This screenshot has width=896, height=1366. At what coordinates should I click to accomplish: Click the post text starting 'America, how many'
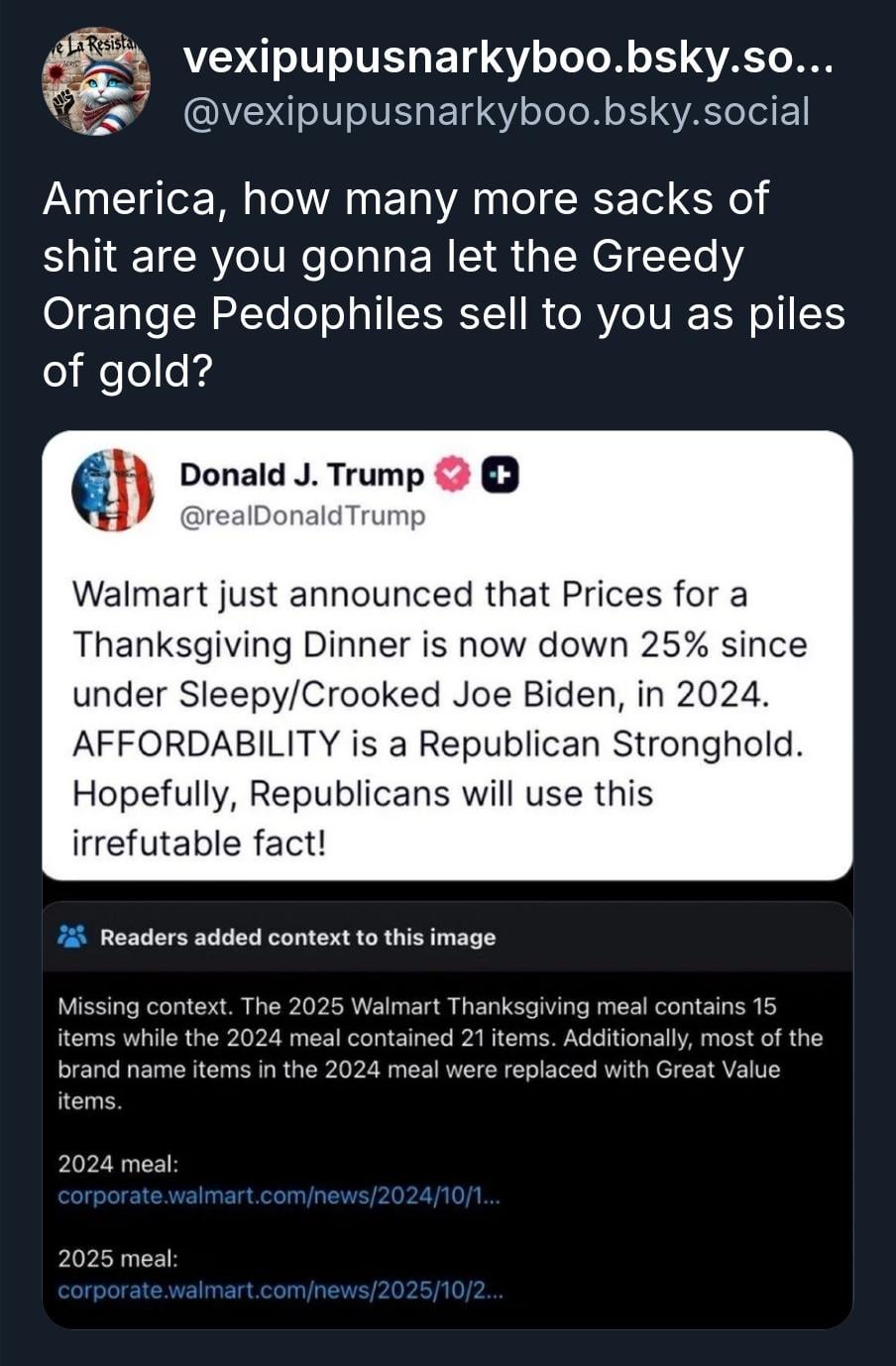443,285
